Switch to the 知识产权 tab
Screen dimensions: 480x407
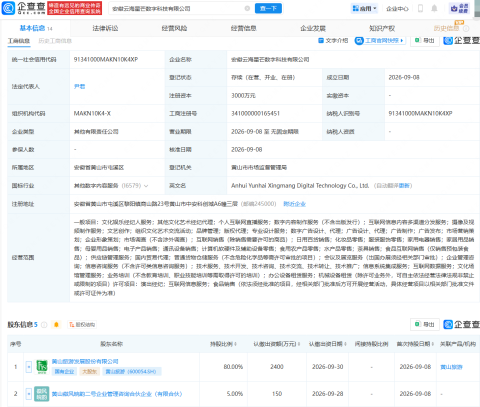382,28
